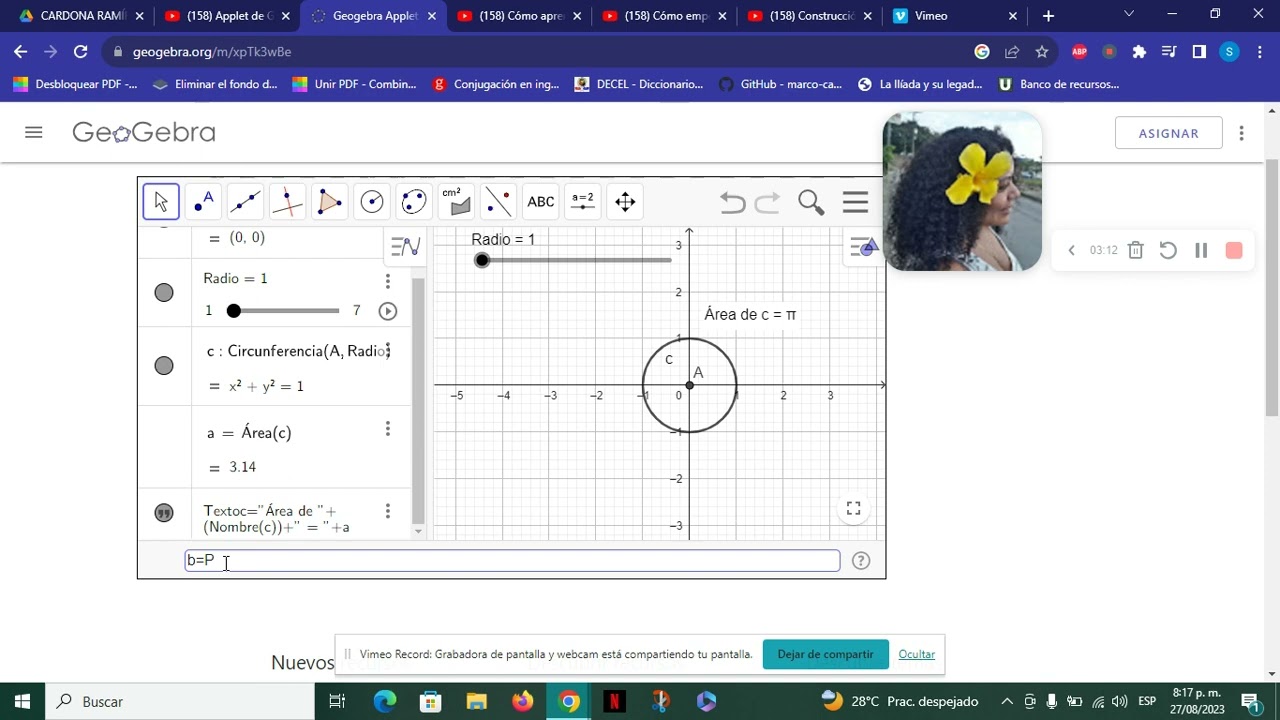
Task: Open GitHub marco-ca bookmark
Action: pos(780,84)
